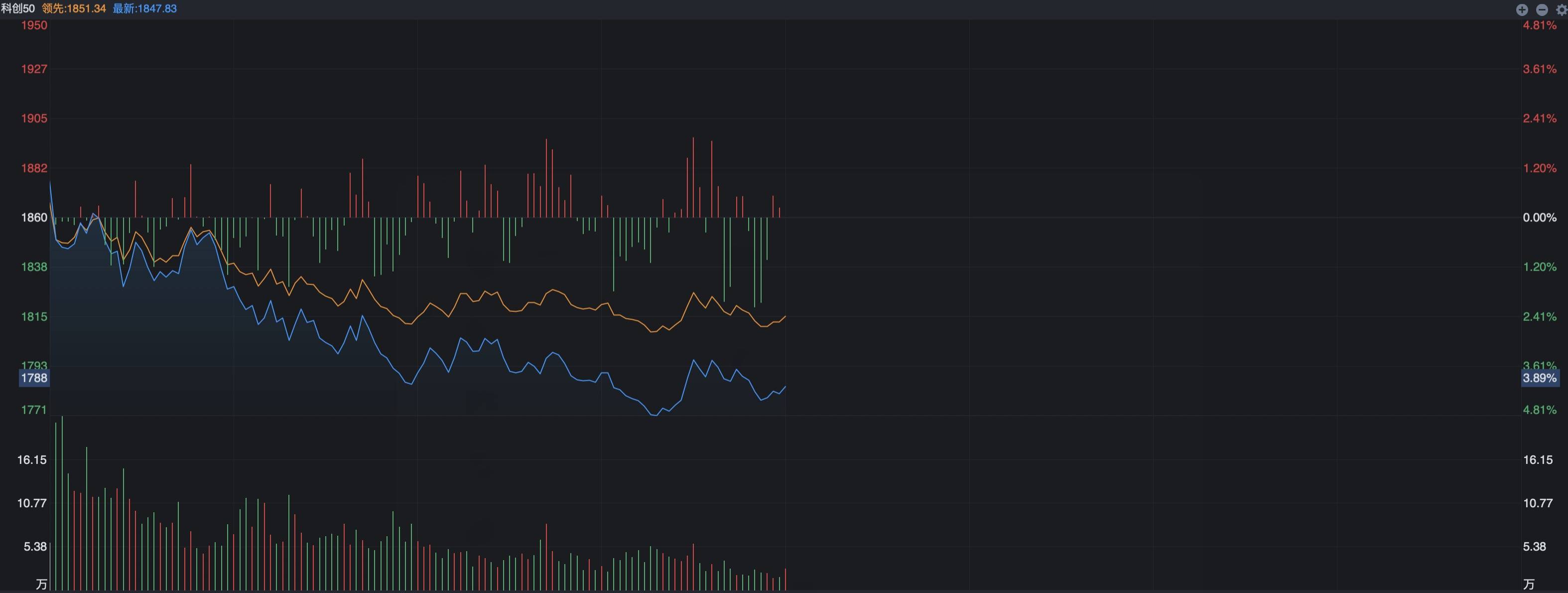Screen dimensions: 1568x593
Task: Click the 1838 price axis label
Action: click(34, 267)
